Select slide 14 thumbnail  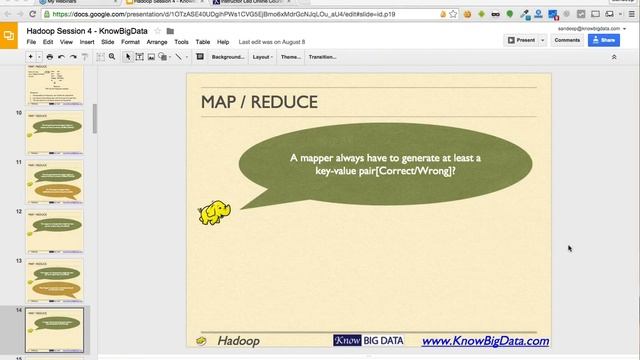[x=55, y=330]
